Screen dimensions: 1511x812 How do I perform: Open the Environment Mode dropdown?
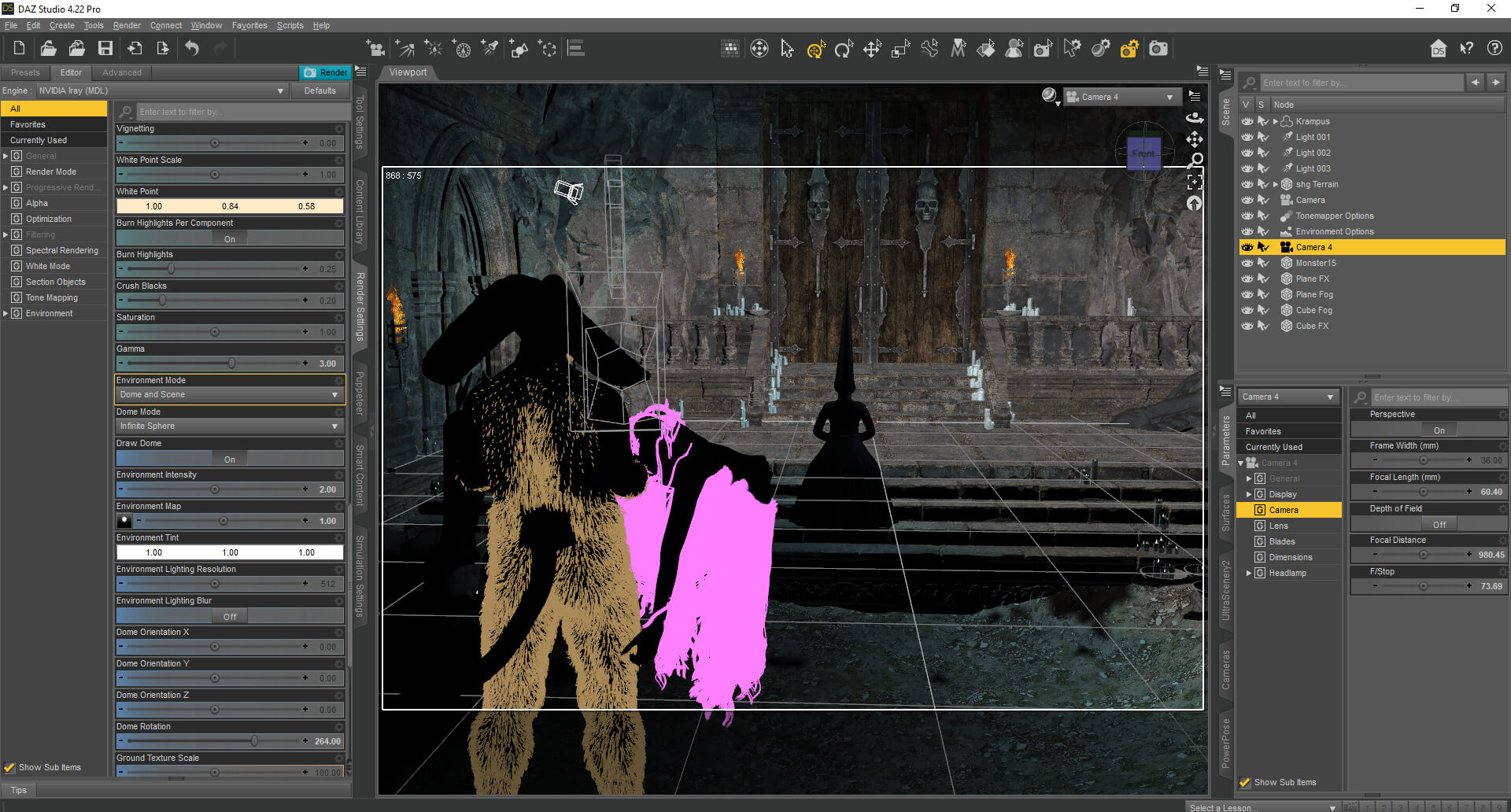pyautogui.click(x=229, y=394)
